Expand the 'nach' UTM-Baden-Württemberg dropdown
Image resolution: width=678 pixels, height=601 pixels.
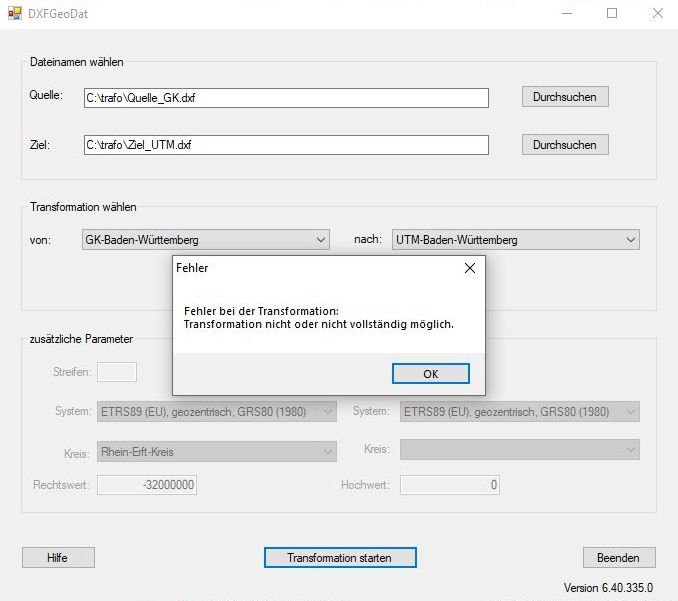(515, 240)
